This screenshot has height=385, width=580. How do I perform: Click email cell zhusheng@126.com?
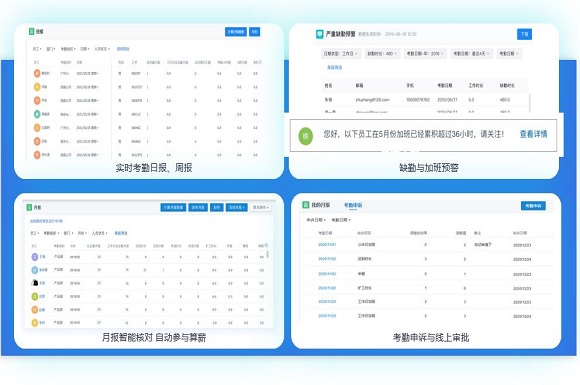point(372,100)
